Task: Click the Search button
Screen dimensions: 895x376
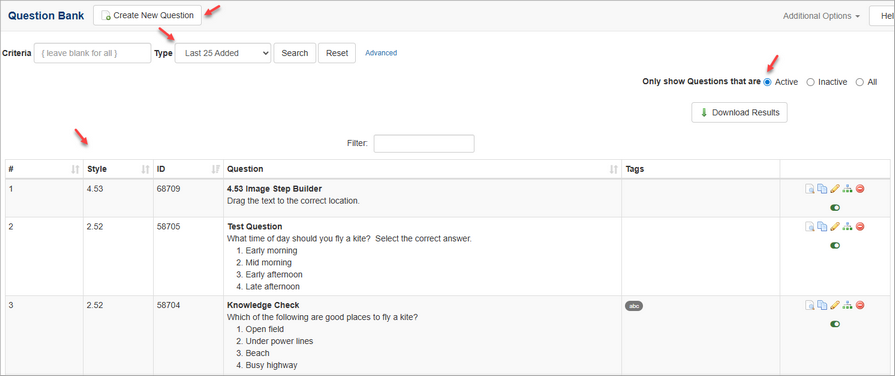Action: 295,53
